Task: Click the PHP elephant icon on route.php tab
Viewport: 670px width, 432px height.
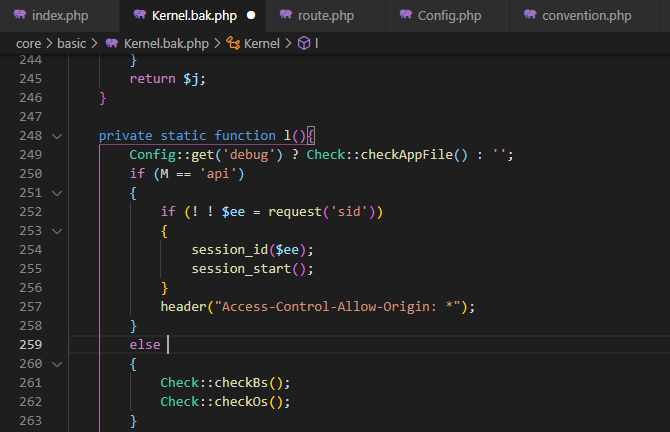Action: [286, 15]
